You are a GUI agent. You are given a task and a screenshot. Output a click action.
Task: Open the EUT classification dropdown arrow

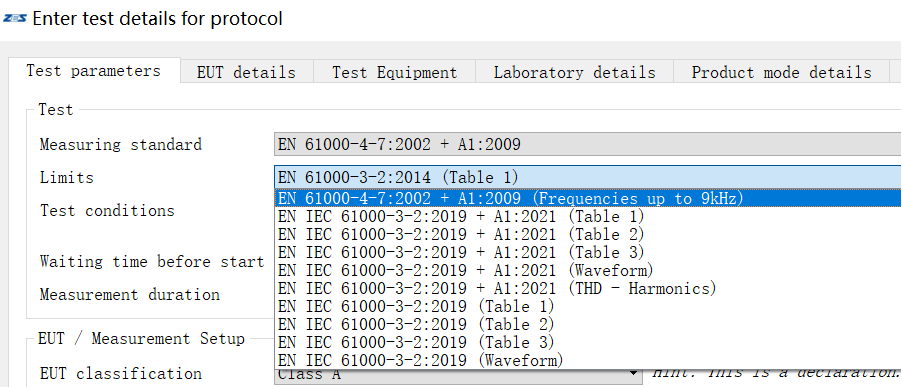pos(633,374)
